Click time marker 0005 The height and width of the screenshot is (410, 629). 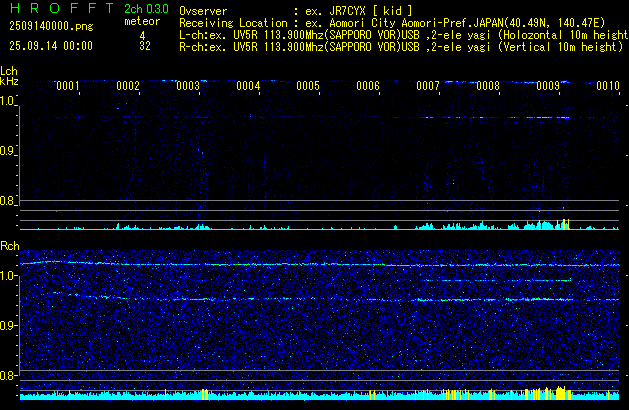pos(308,86)
